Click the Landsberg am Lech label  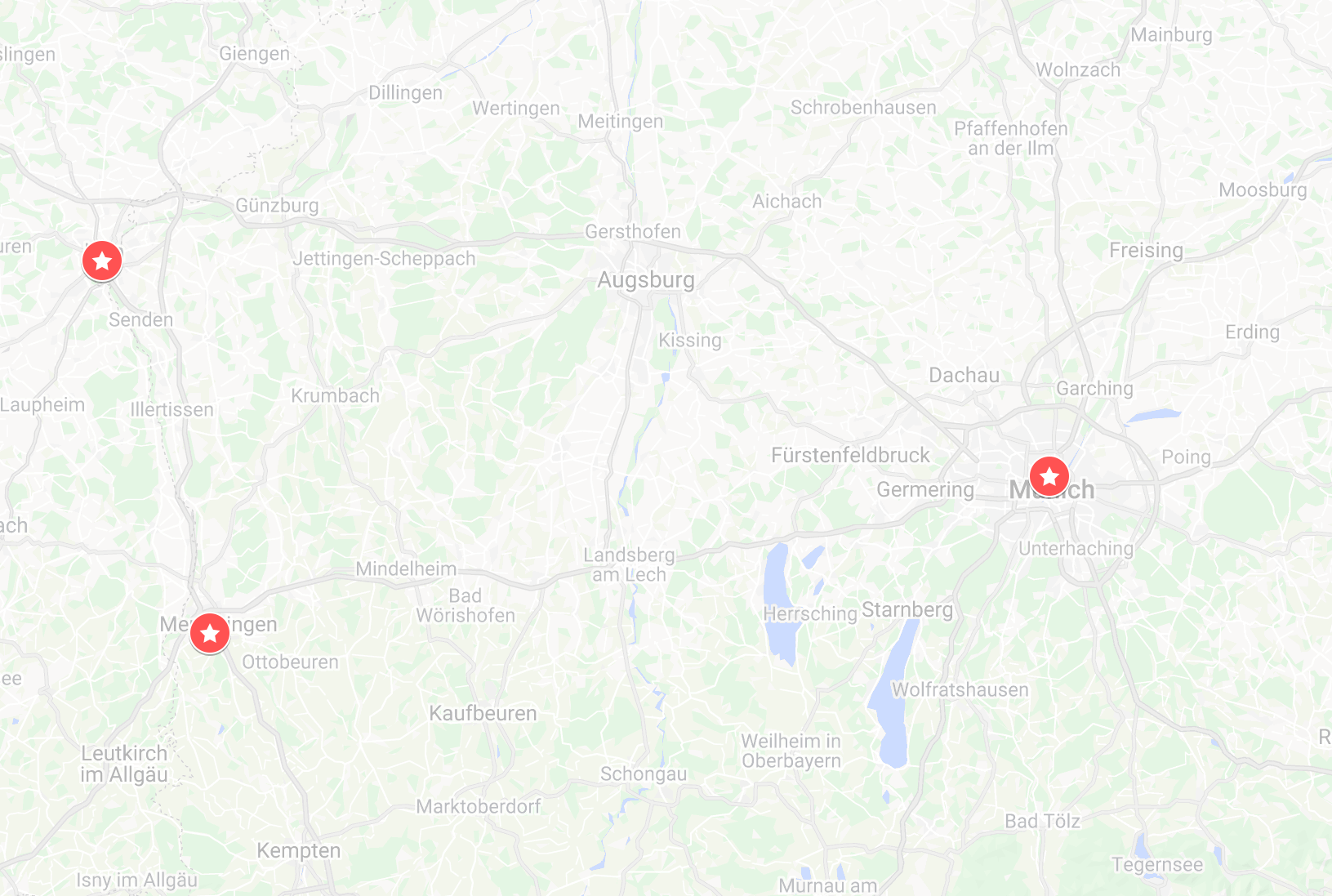point(629,564)
